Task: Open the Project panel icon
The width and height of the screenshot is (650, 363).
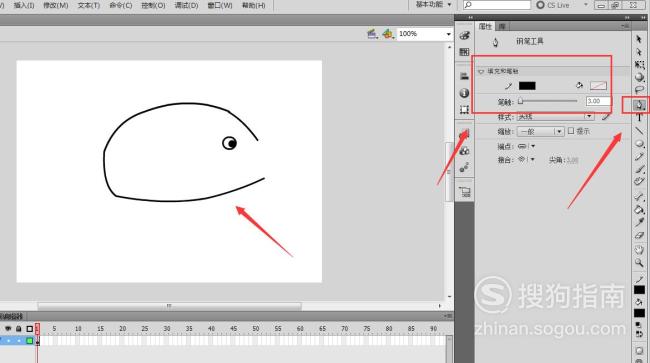Action: pos(464,192)
